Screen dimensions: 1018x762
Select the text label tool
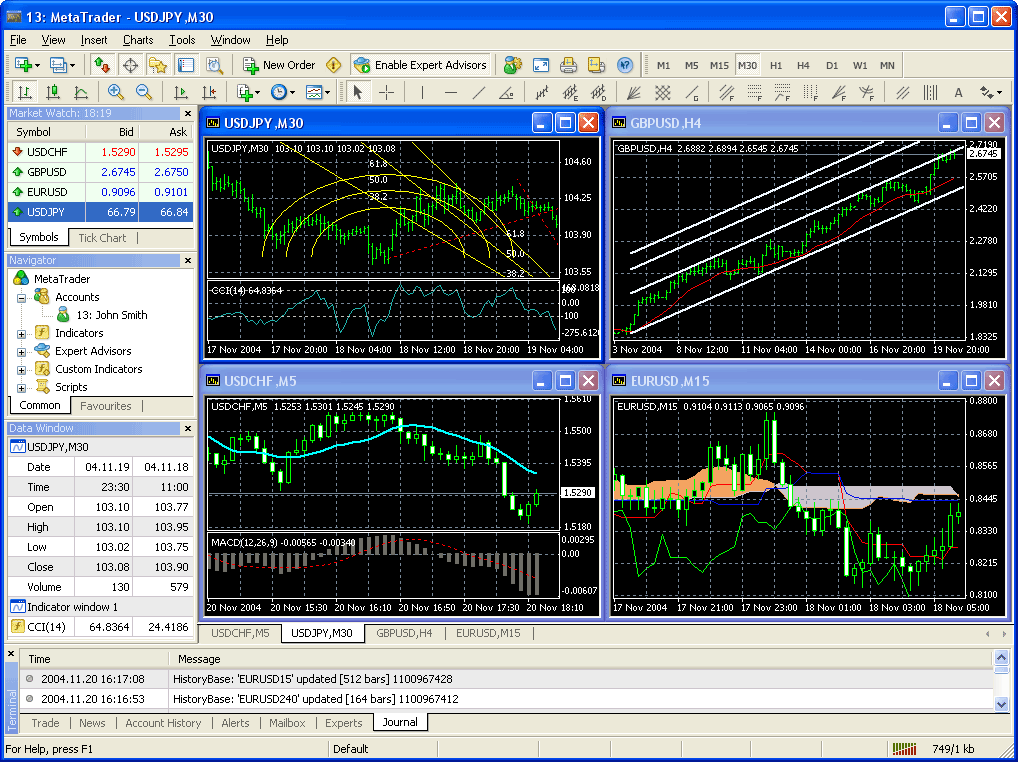958,92
